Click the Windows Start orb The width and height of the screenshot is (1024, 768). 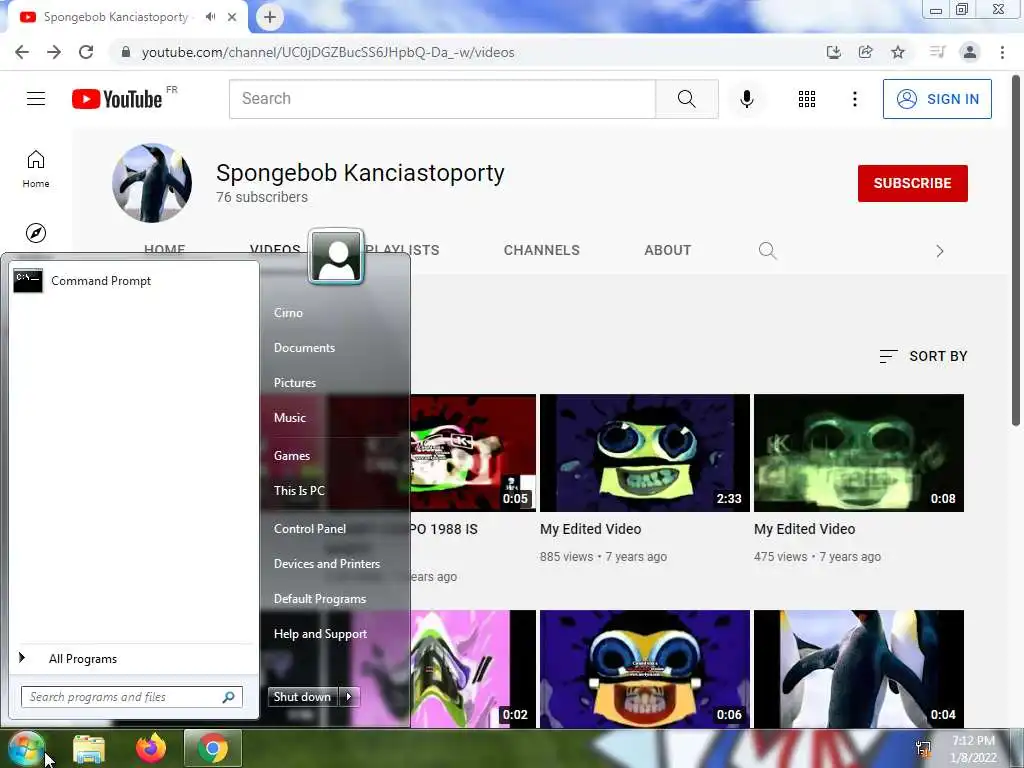pyautogui.click(x=26, y=748)
